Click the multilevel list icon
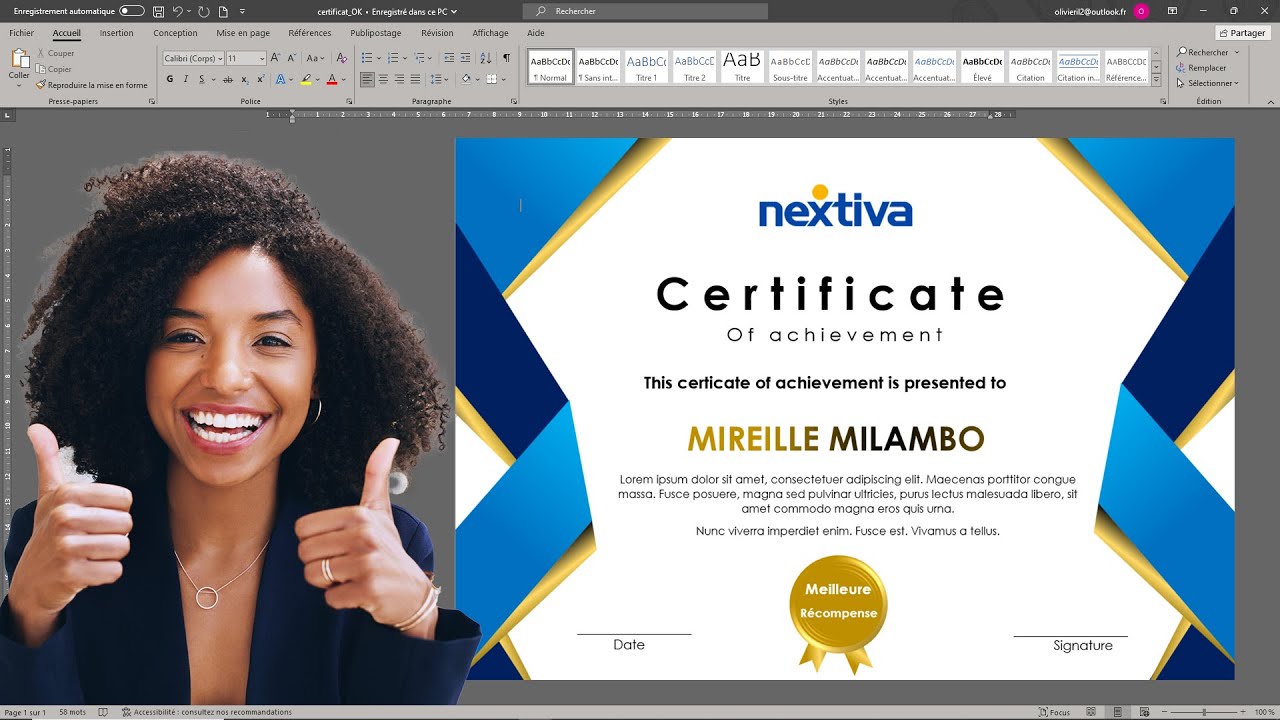This screenshot has height=720, width=1280. coord(419,58)
